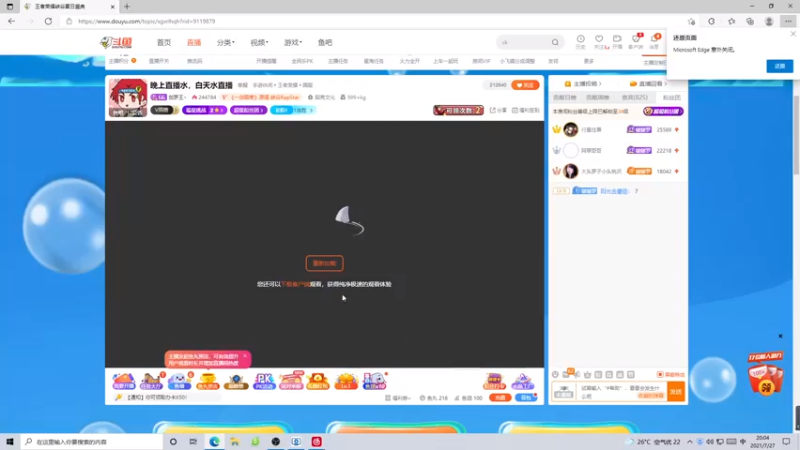The height and width of the screenshot is (450, 800).
Task: Click 全民乐PK in streamer toolbar
Action: [x=302, y=61]
